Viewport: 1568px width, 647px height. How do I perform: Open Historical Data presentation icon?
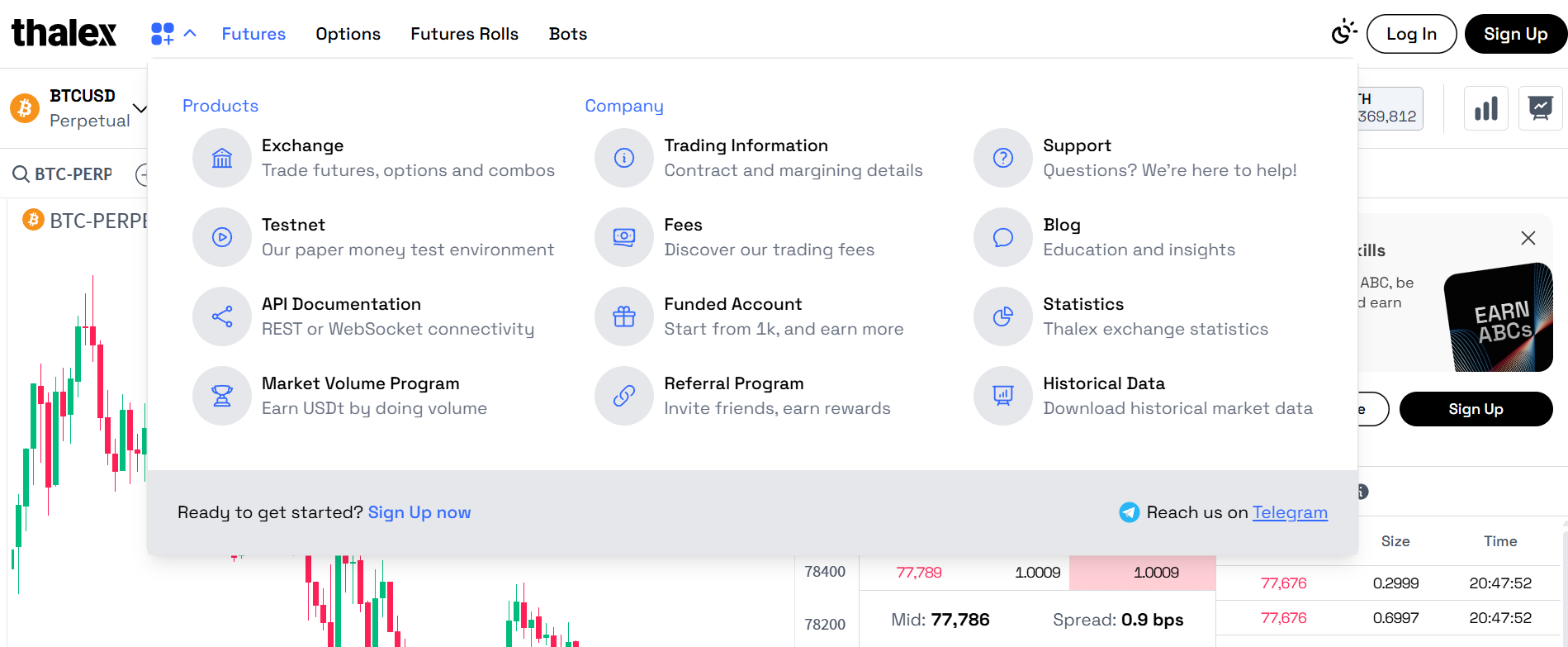coord(1003,396)
